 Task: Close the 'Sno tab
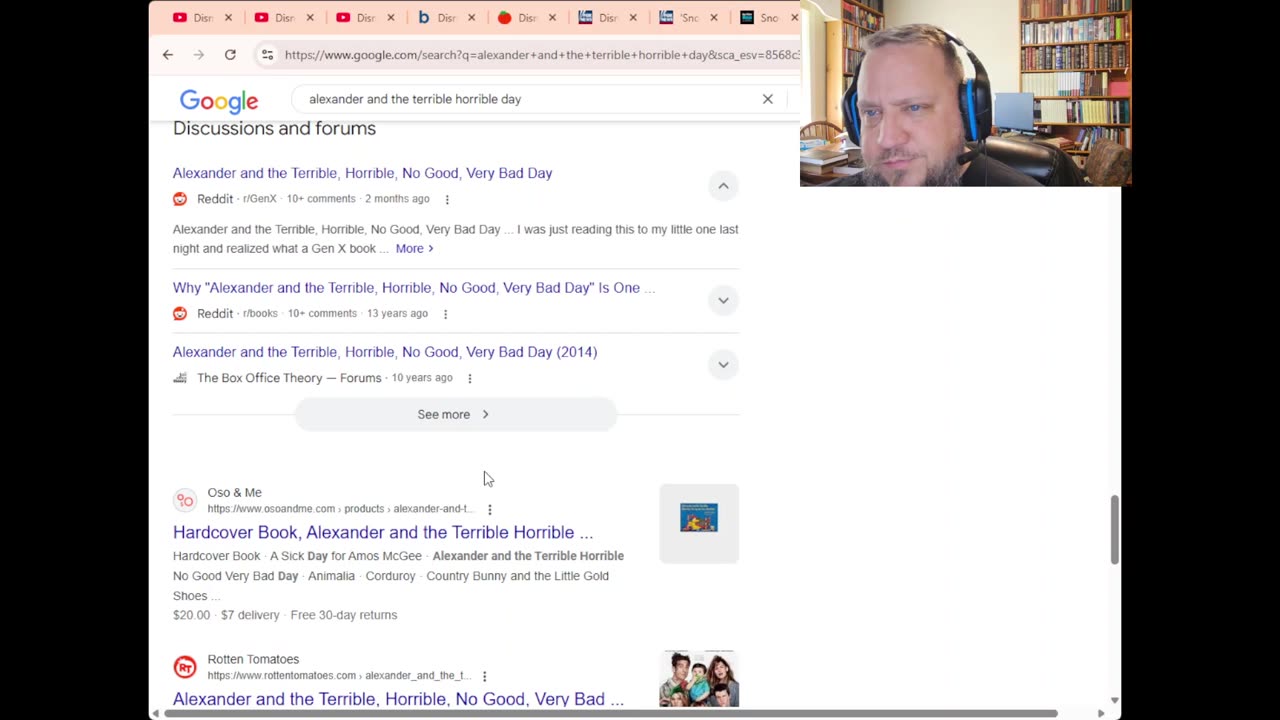coord(713,17)
